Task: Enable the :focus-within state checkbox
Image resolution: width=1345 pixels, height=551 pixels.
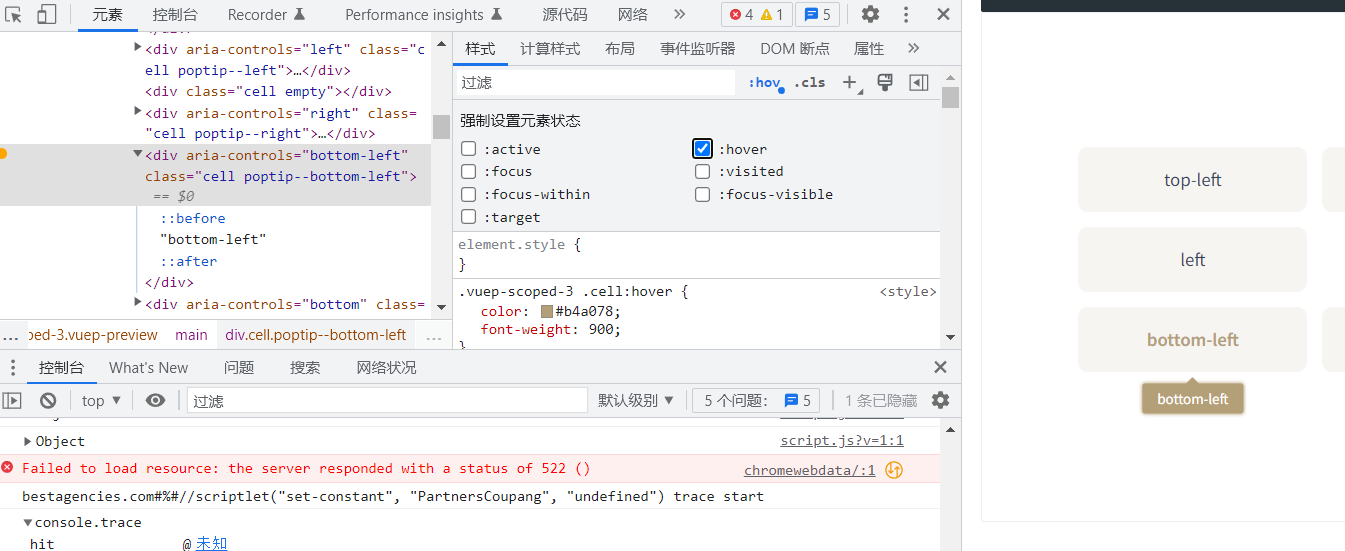Action: coord(469,195)
